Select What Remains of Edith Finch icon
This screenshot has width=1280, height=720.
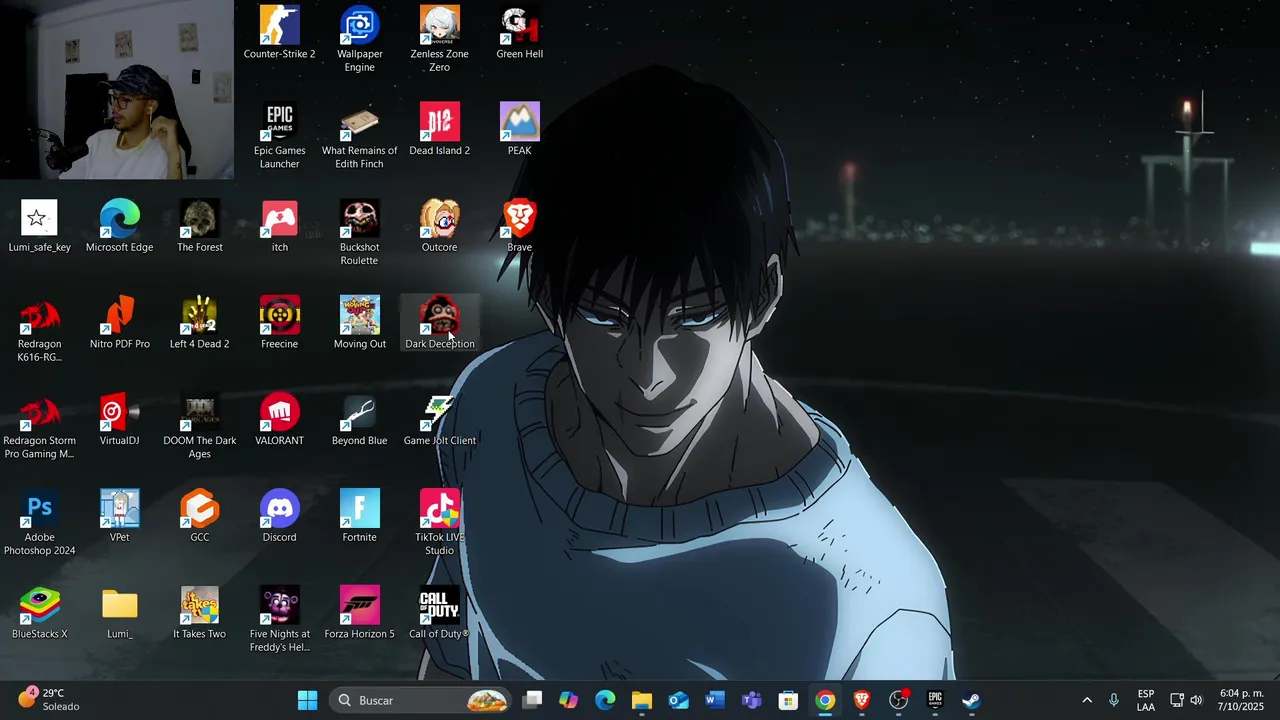(359, 136)
